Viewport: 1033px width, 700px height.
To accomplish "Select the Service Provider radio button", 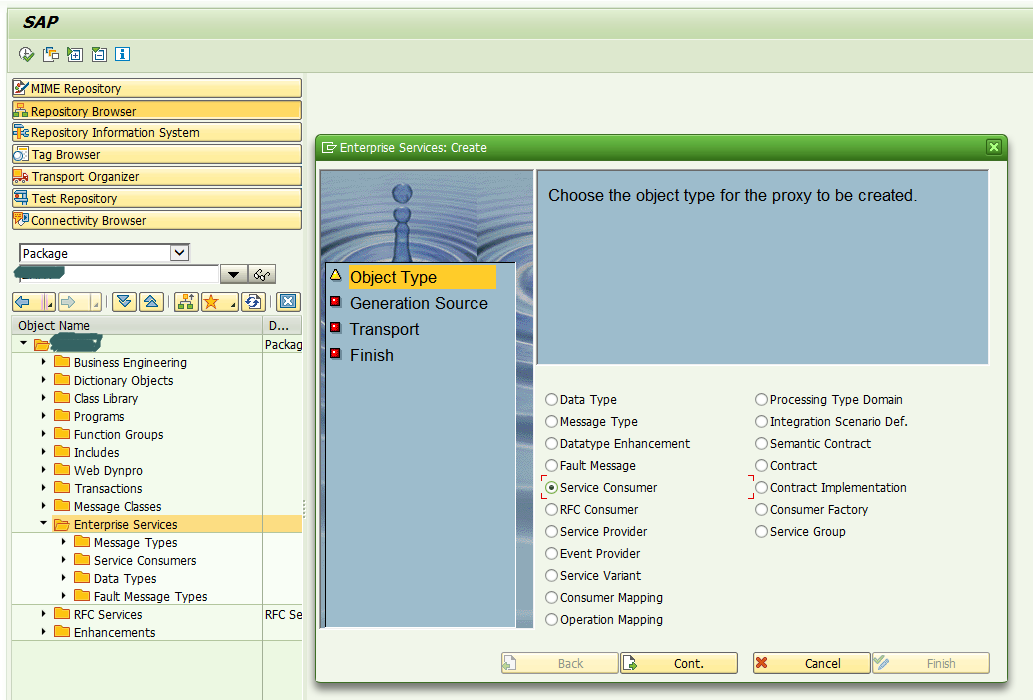I will (x=550, y=531).
